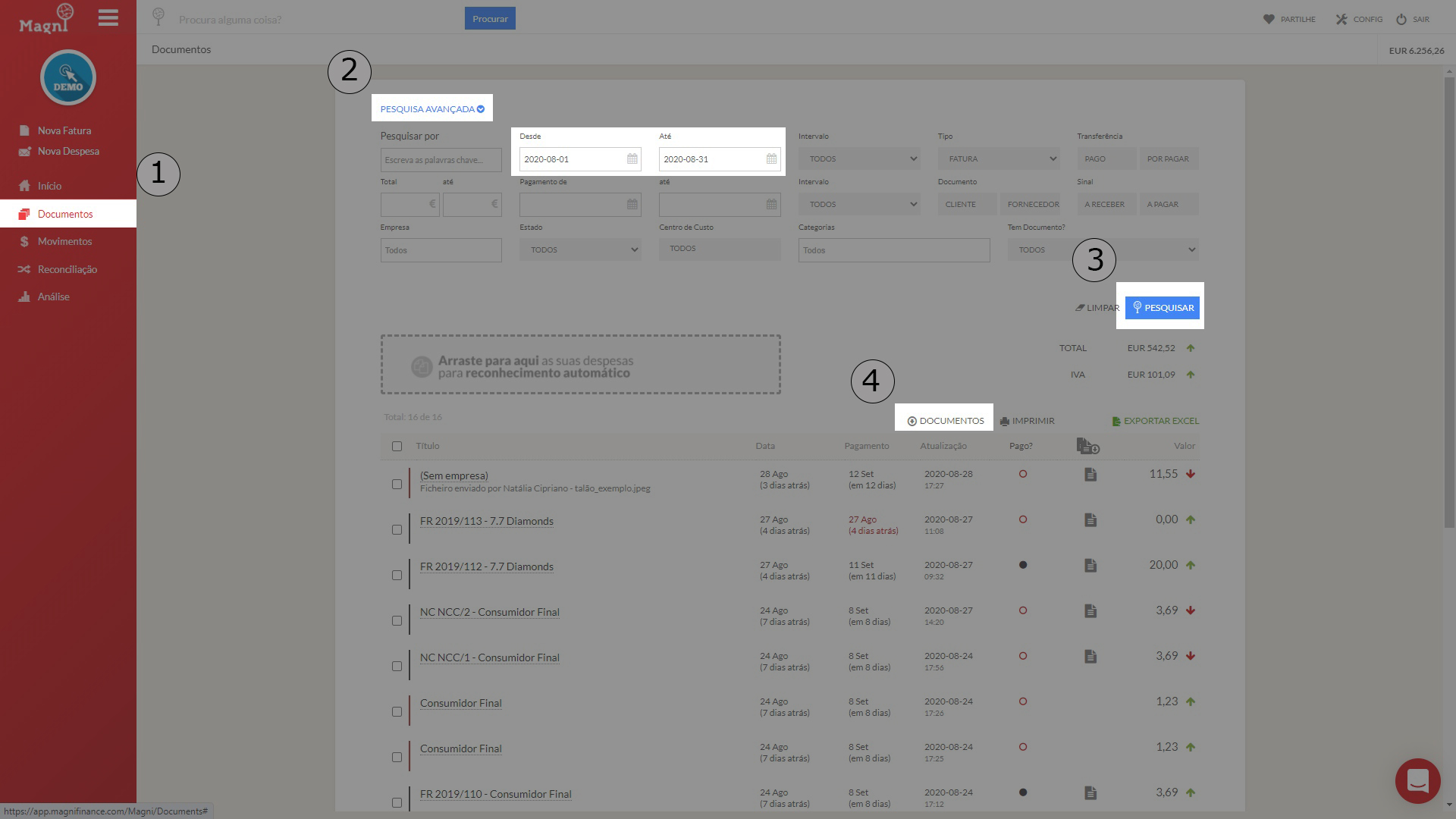The width and height of the screenshot is (1456, 819).
Task: Open the hamburger menu icon
Action: pos(108,18)
